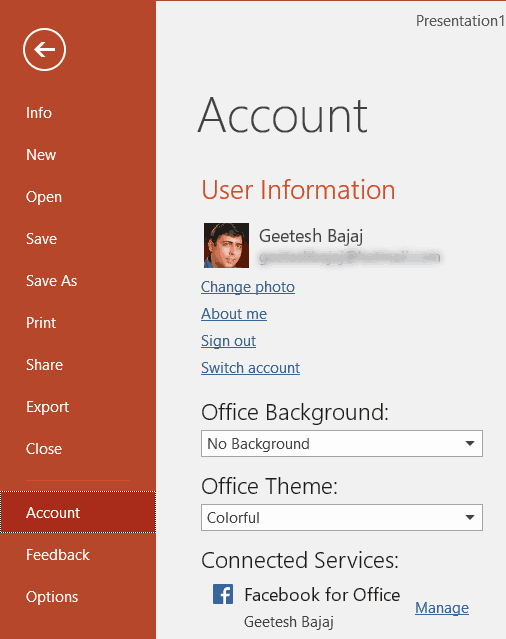506x639 pixels.
Task: Click the user profile photo
Action: click(226, 245)
